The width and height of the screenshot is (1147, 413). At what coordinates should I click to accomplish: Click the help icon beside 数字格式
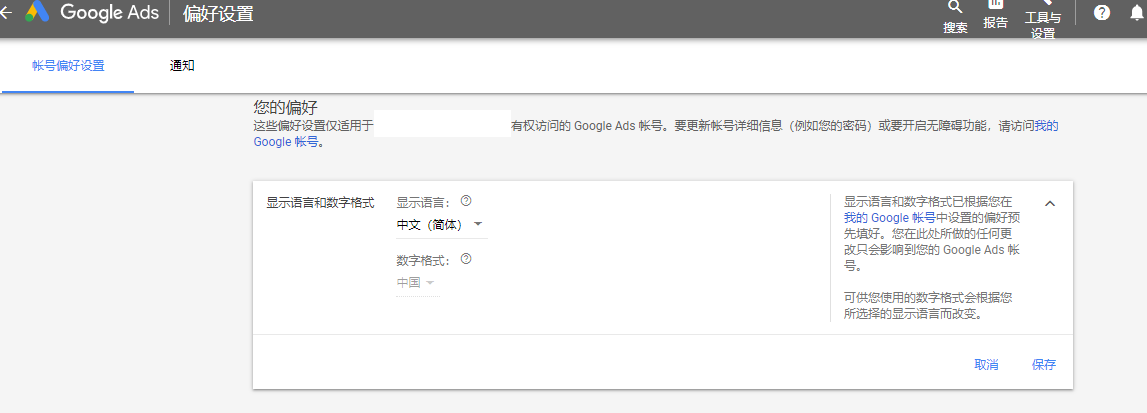[466, 259]
